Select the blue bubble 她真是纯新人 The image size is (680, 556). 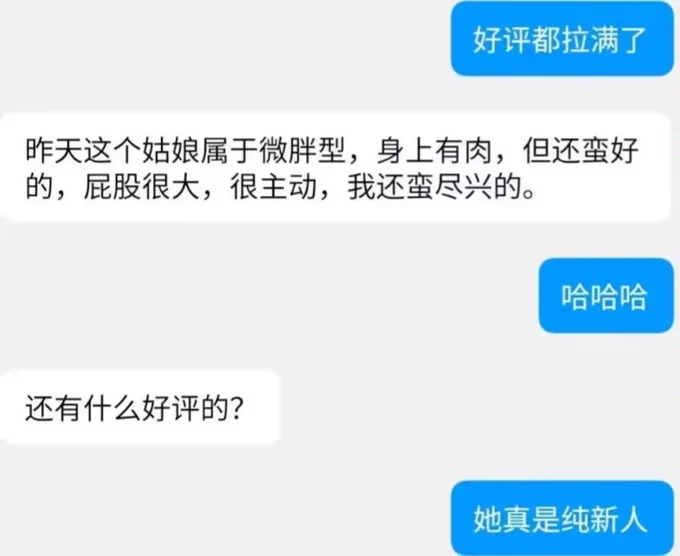coord(562,518)
